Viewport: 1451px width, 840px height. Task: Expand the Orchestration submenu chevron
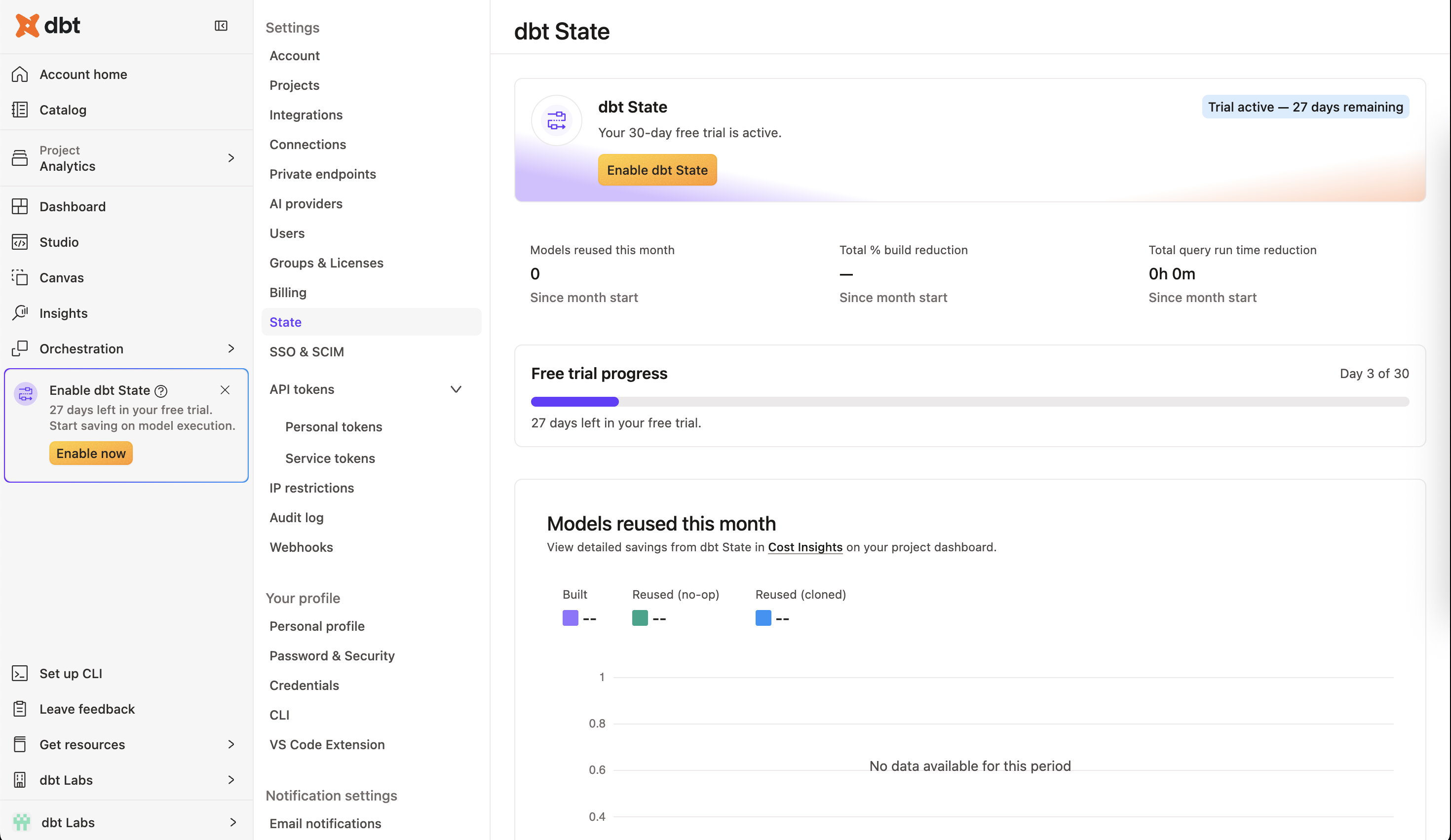pos(231,348)
